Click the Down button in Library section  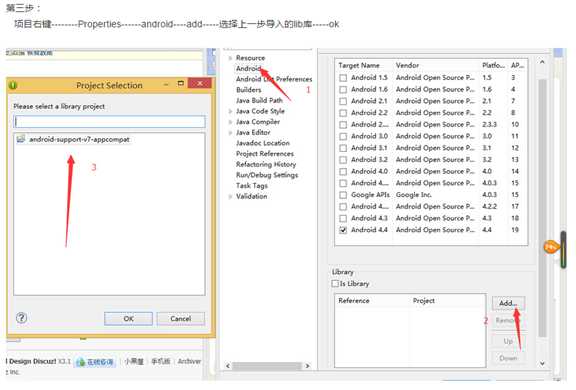(x=508, y=358)
